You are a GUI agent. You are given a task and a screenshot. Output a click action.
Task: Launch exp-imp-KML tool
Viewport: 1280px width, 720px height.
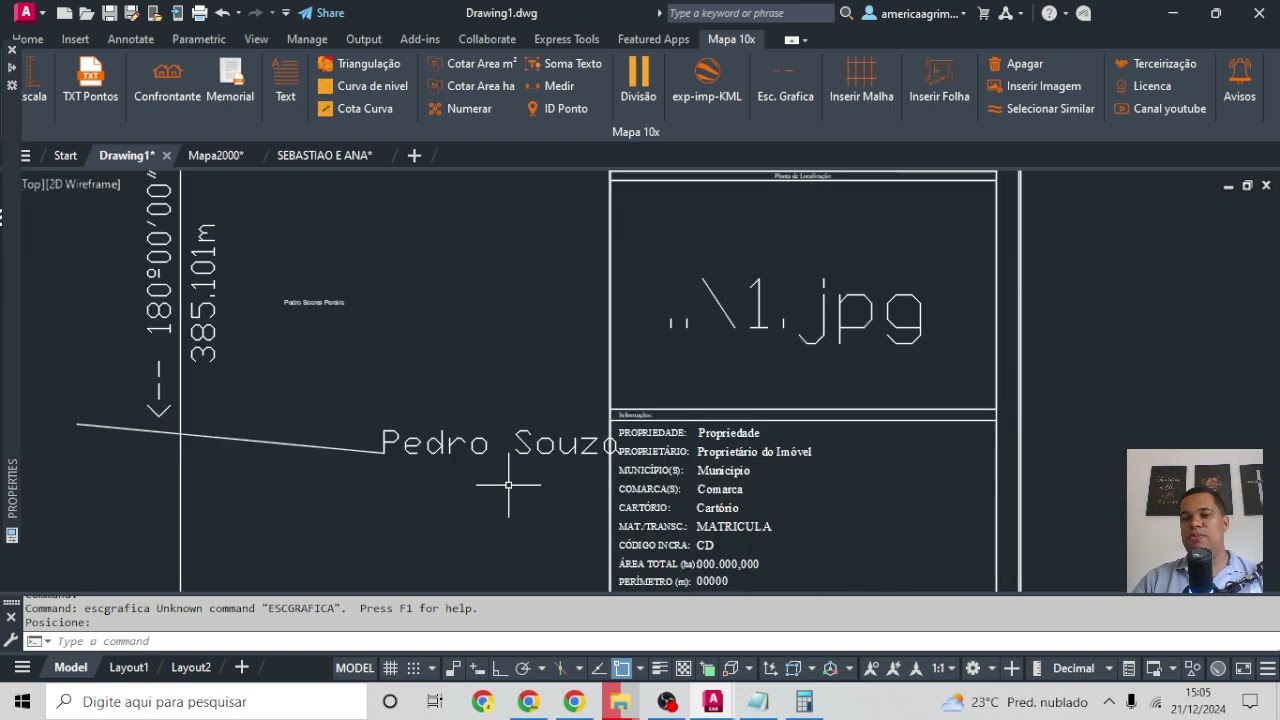tap(707, 80)
